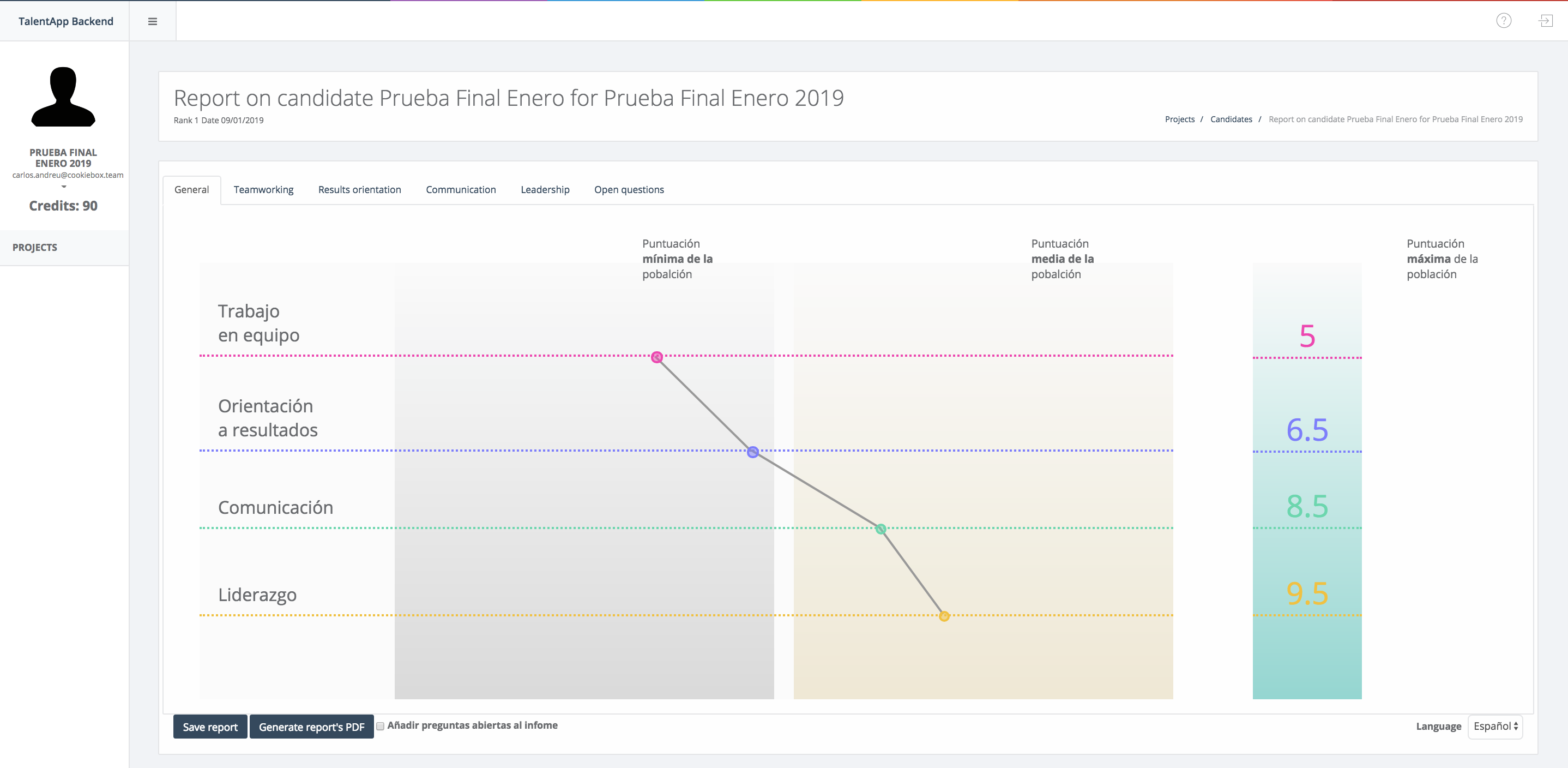Click the green Comunicación data point

click(881, 529)
